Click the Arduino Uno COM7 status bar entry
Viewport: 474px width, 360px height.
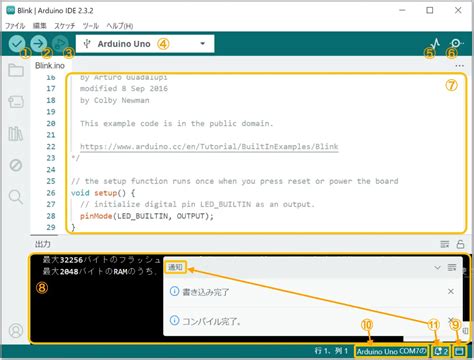point(391,351)
